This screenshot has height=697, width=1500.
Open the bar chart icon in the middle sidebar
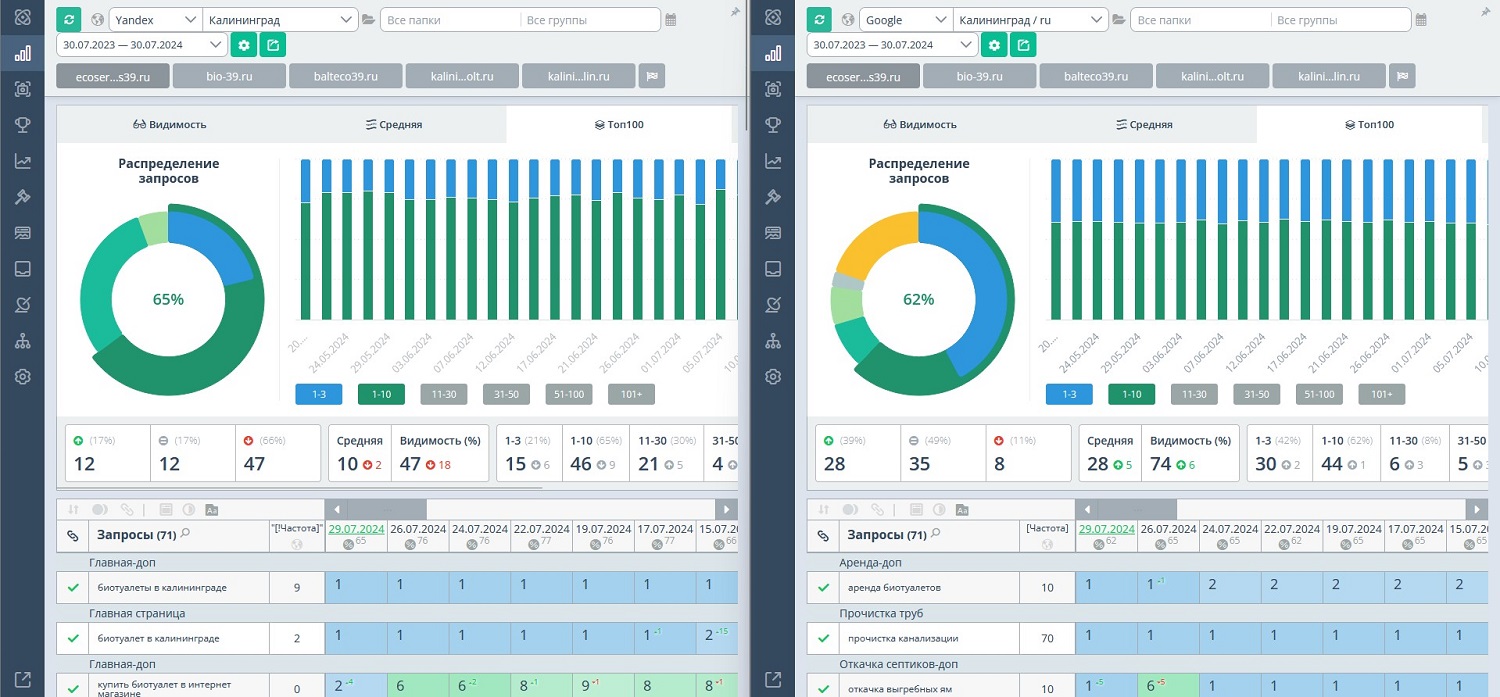point(773,53)
